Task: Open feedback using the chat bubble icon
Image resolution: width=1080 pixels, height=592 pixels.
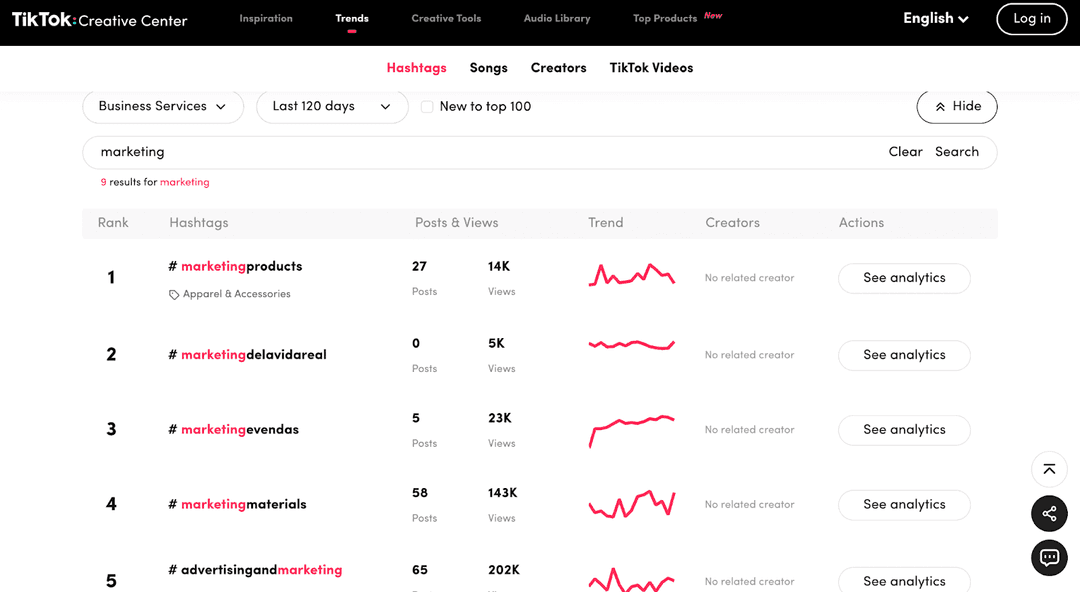Action: pos(1049,557)
